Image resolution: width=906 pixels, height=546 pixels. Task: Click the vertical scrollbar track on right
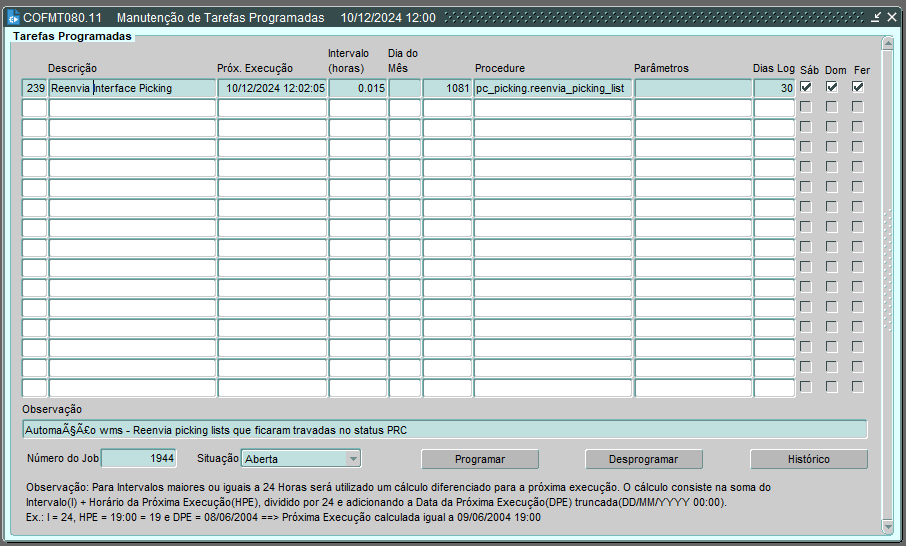(x=887, y=280)
